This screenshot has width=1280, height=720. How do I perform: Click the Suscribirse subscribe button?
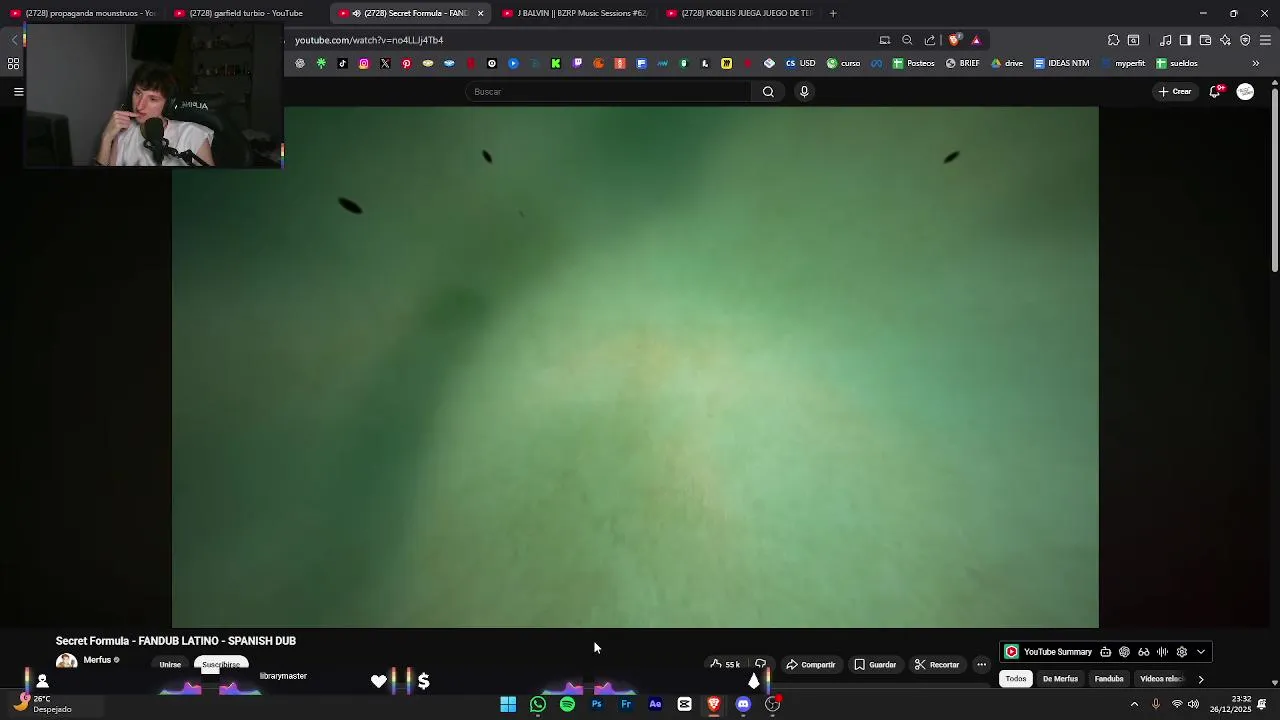tap(221, 665)
